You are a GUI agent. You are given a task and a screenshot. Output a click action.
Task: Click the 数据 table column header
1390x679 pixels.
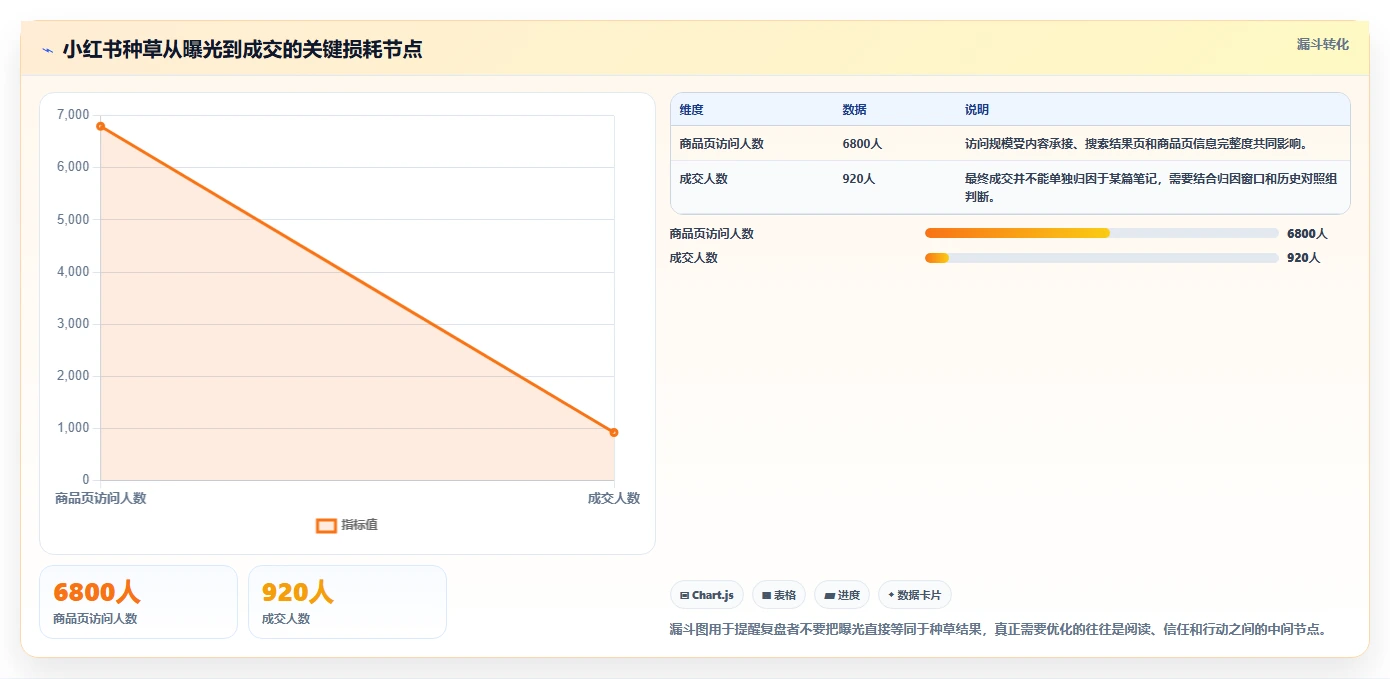[855, 110]
